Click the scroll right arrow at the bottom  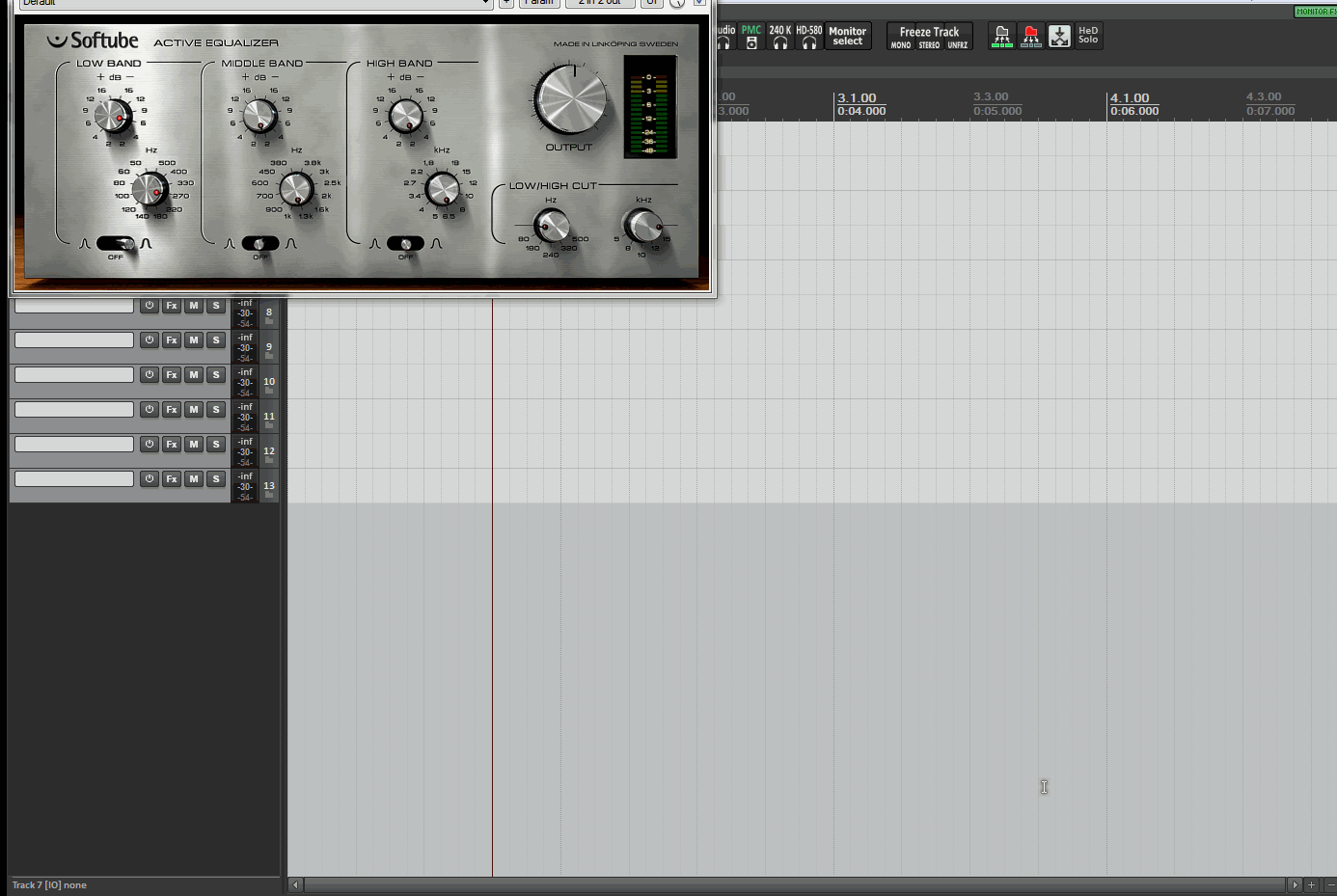click(1295, 884)
